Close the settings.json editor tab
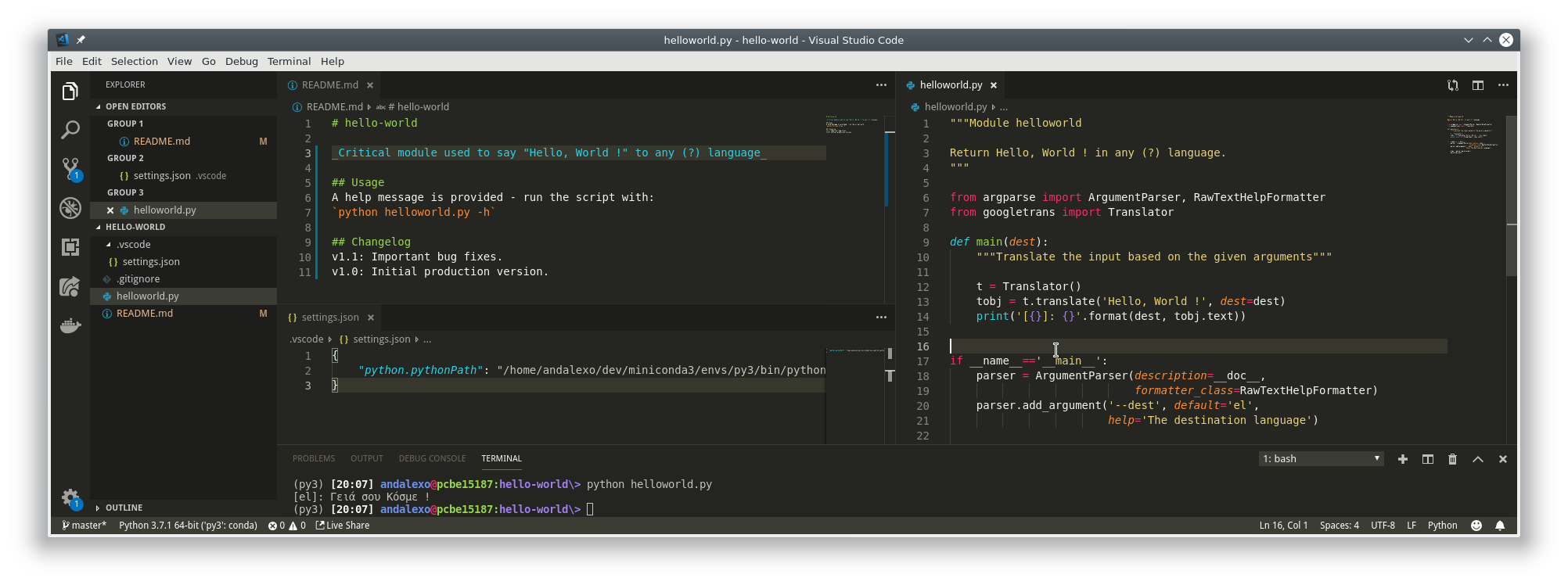Screen dimensions: 1568x585 [x=371, y=318]
